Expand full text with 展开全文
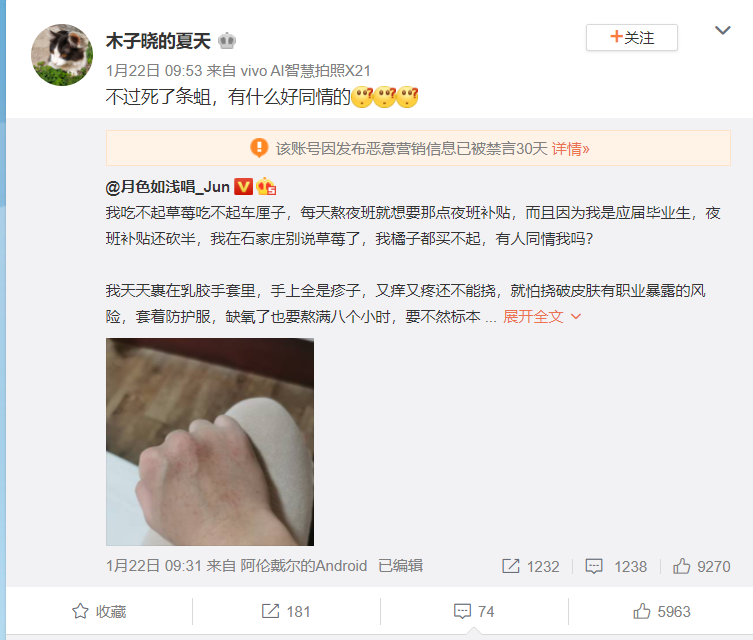Viewport: 753px width, 640px height. click(x=542, y=316)
